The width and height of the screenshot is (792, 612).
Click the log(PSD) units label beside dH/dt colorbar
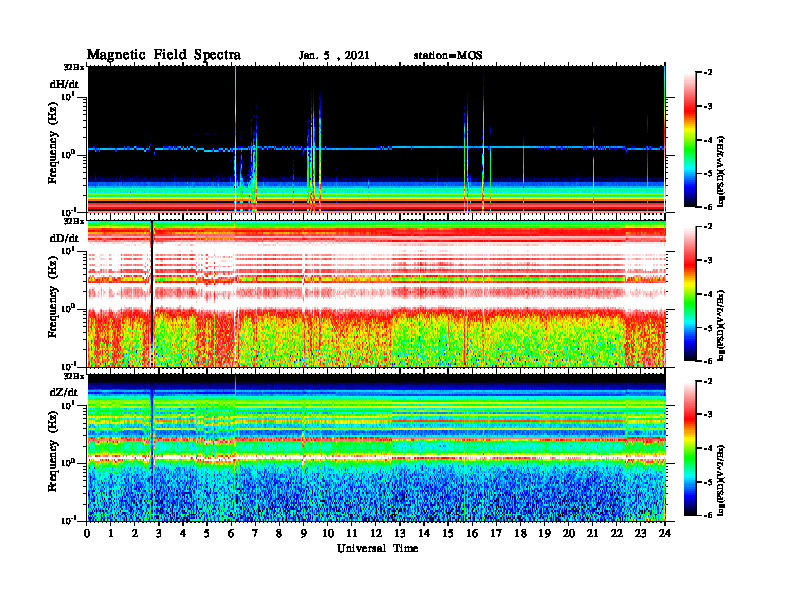pos(722,171)
